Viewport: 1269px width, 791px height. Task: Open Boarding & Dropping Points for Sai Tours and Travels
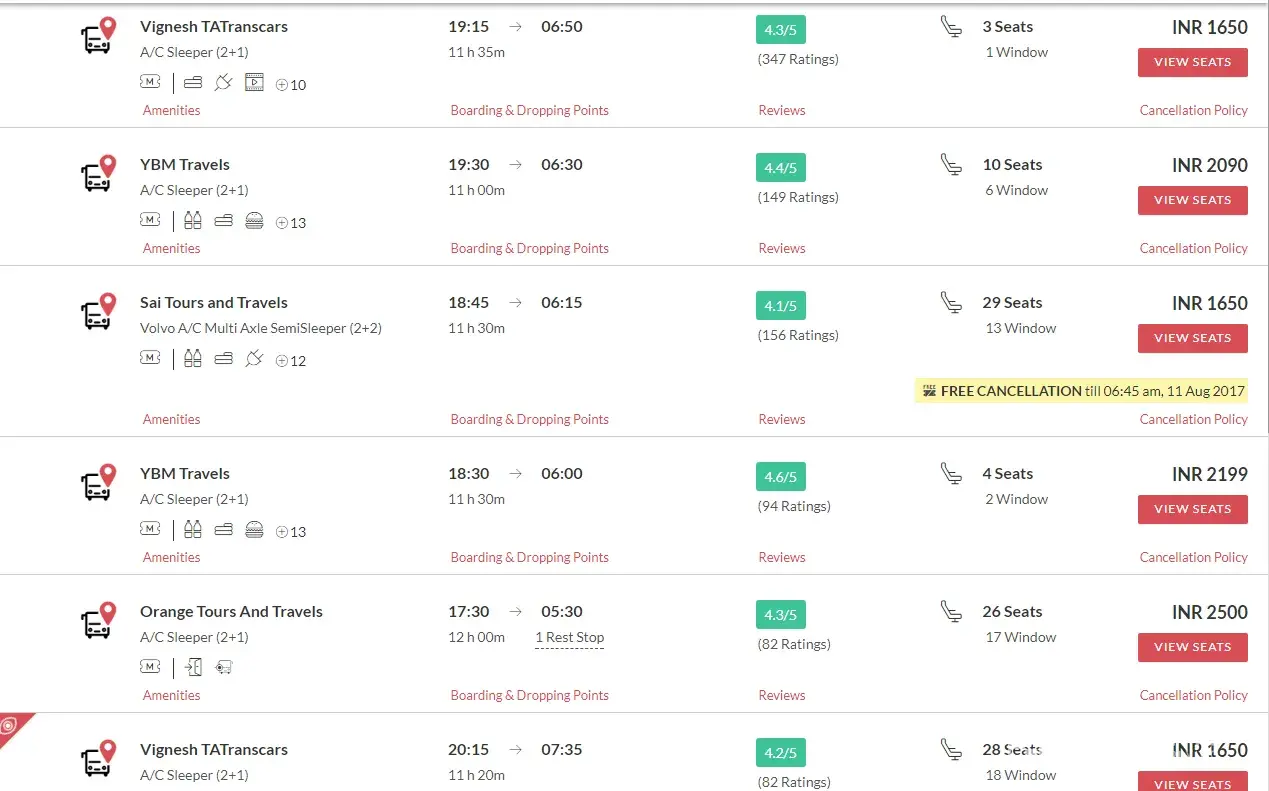pos(529,419)
